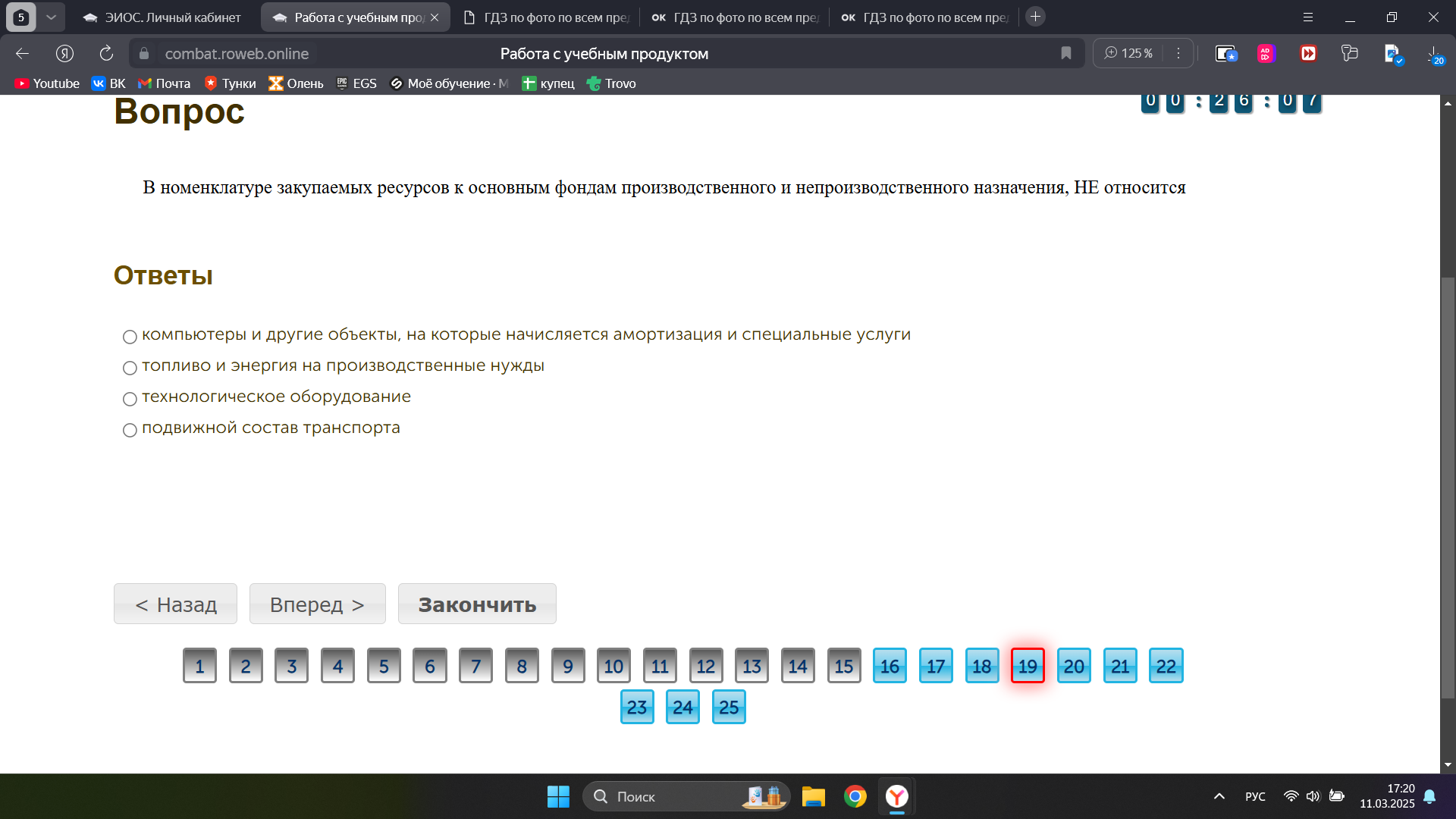The width and height of the screenshot is (1456, 819).
Task: Jump to question number 20
Action: point(1074,666)
